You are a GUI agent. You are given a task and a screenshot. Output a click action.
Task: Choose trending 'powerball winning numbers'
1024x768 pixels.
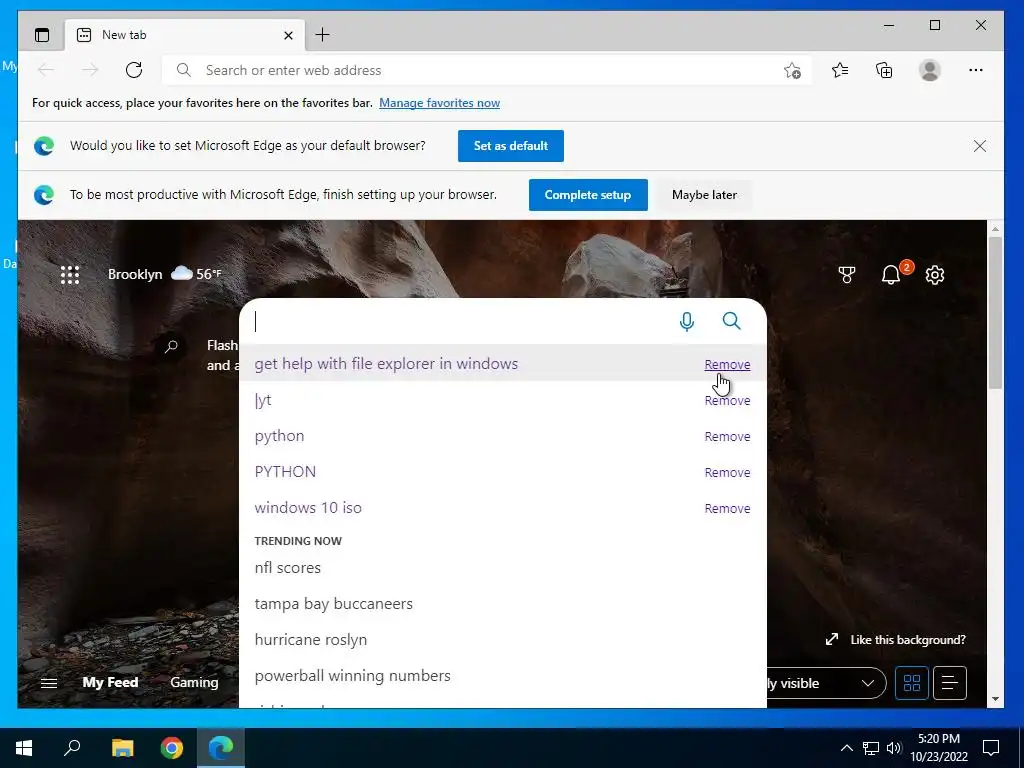[x=352, y=676]
